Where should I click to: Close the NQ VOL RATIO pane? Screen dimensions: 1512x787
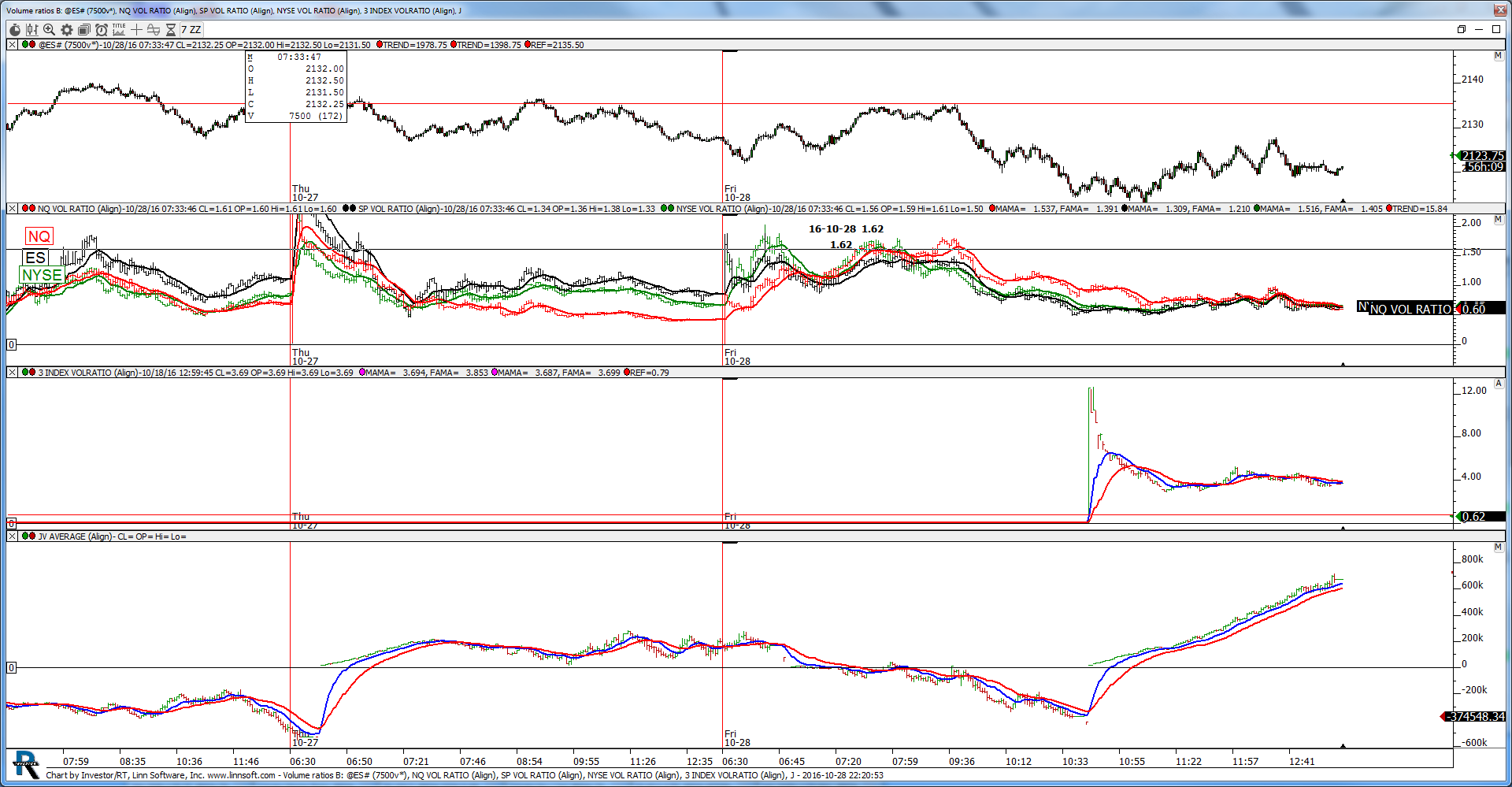tap(12, 209)
